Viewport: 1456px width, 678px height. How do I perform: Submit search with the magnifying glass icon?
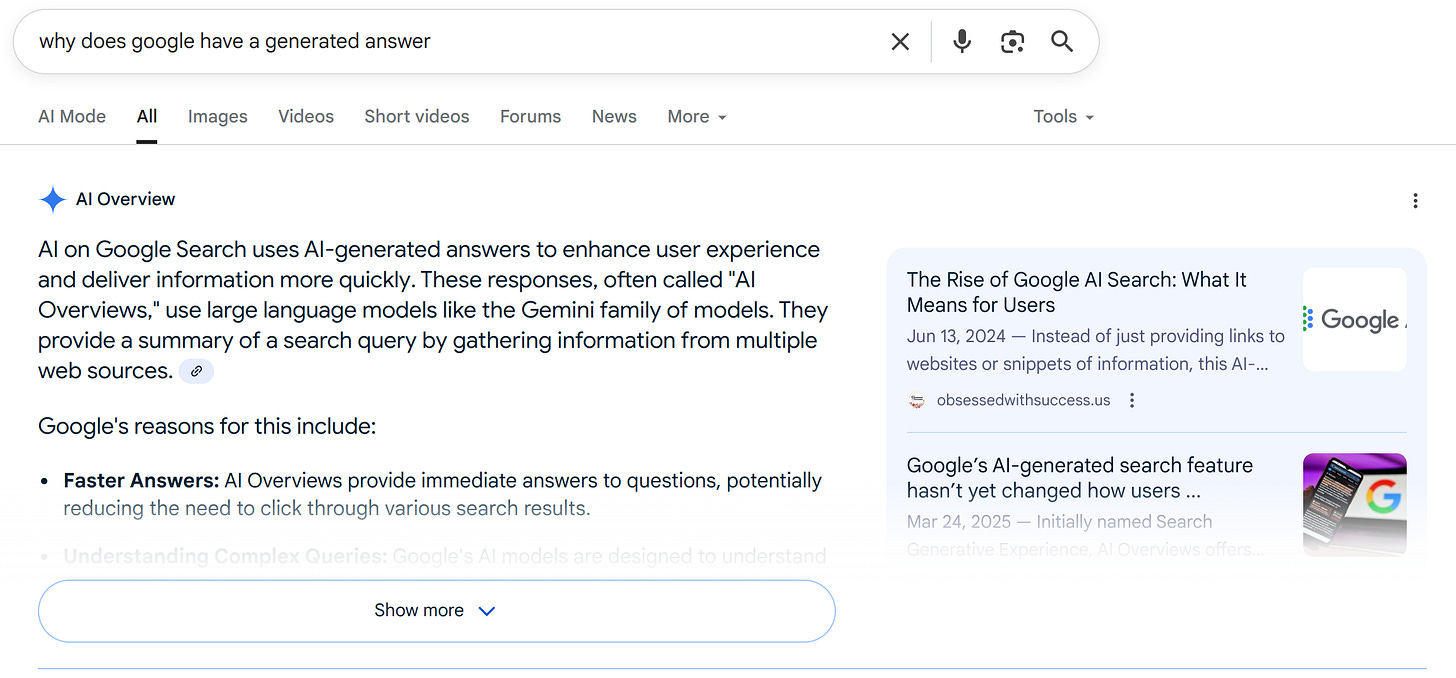(x=1062, y=41)
